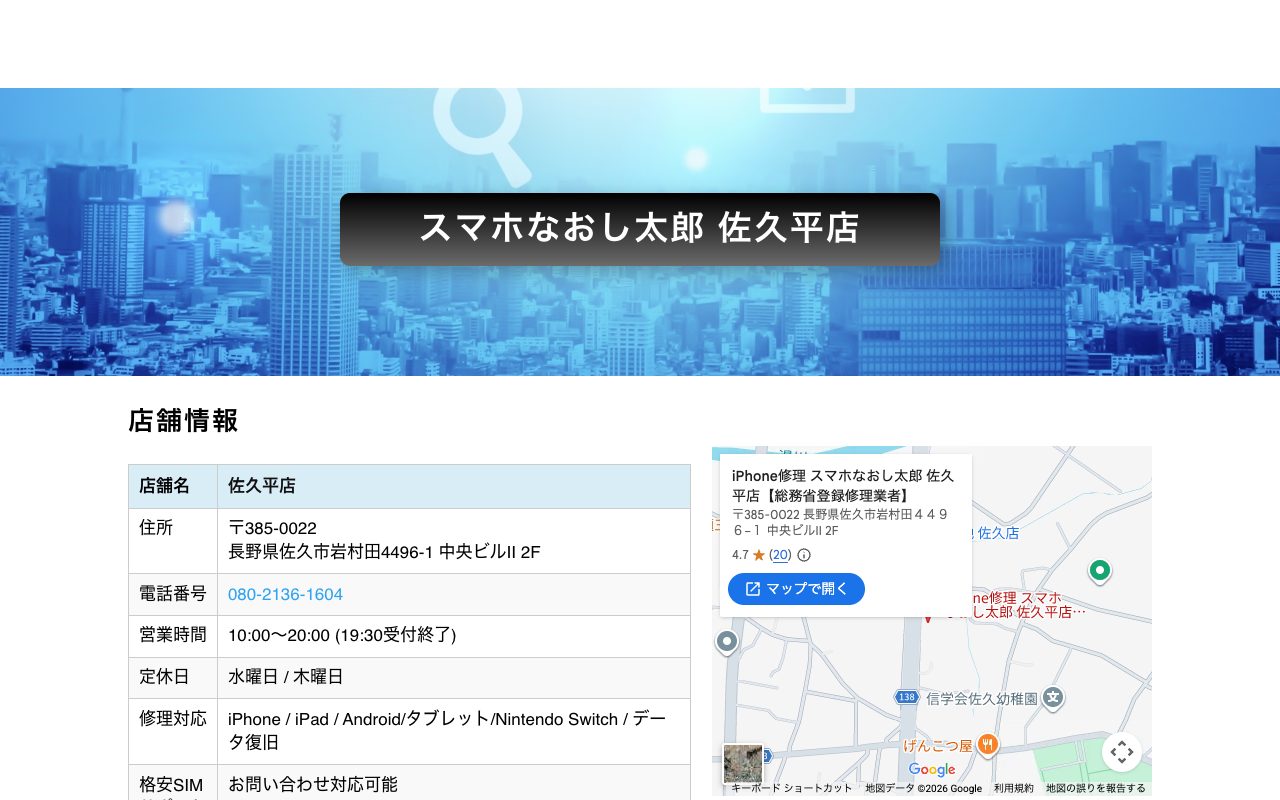Click the address 長野県佐久市岩村田4496-1 中央ビルII 2F
The height and width of the screenshot is (800, 1280).
coord(384,552)
